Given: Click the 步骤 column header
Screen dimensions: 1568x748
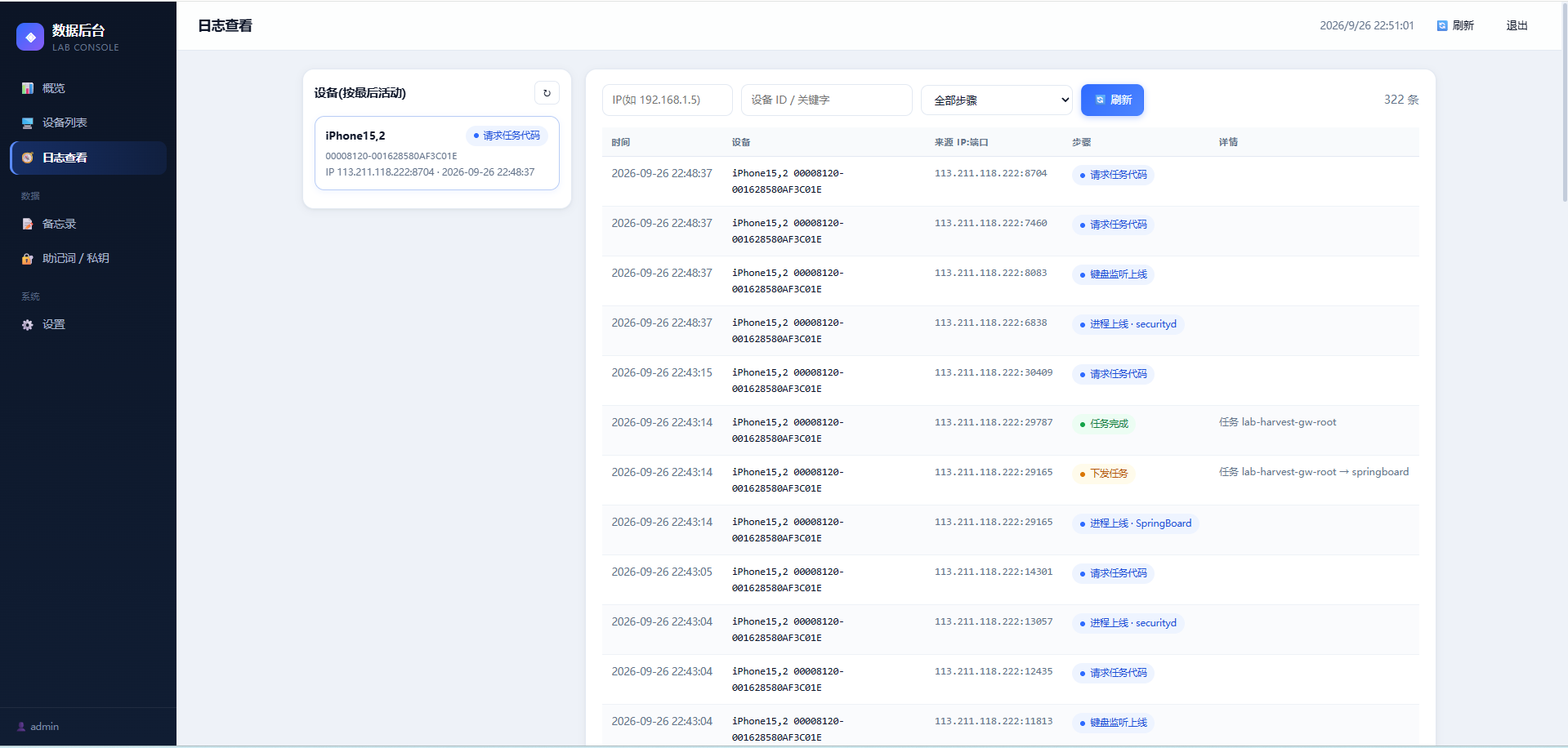Looking at the screenshot, I should 1082,142.
